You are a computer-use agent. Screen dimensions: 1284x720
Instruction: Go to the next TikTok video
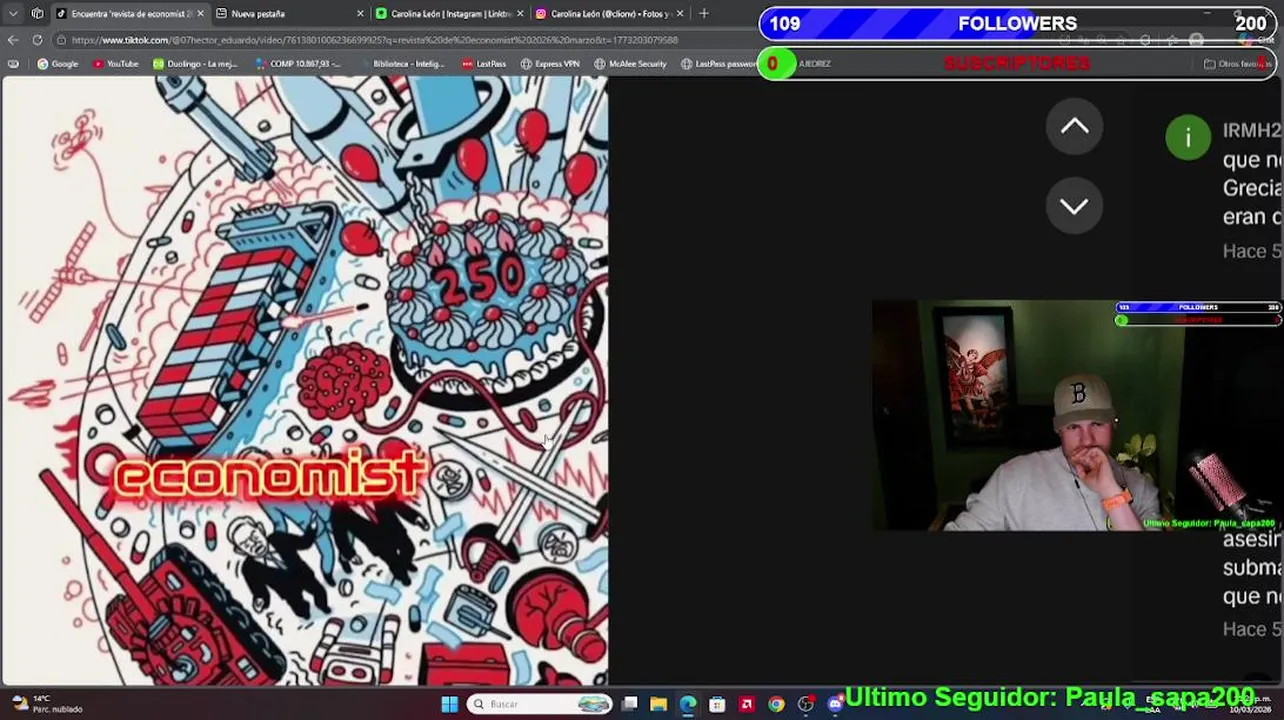(x=1074, y=206)
